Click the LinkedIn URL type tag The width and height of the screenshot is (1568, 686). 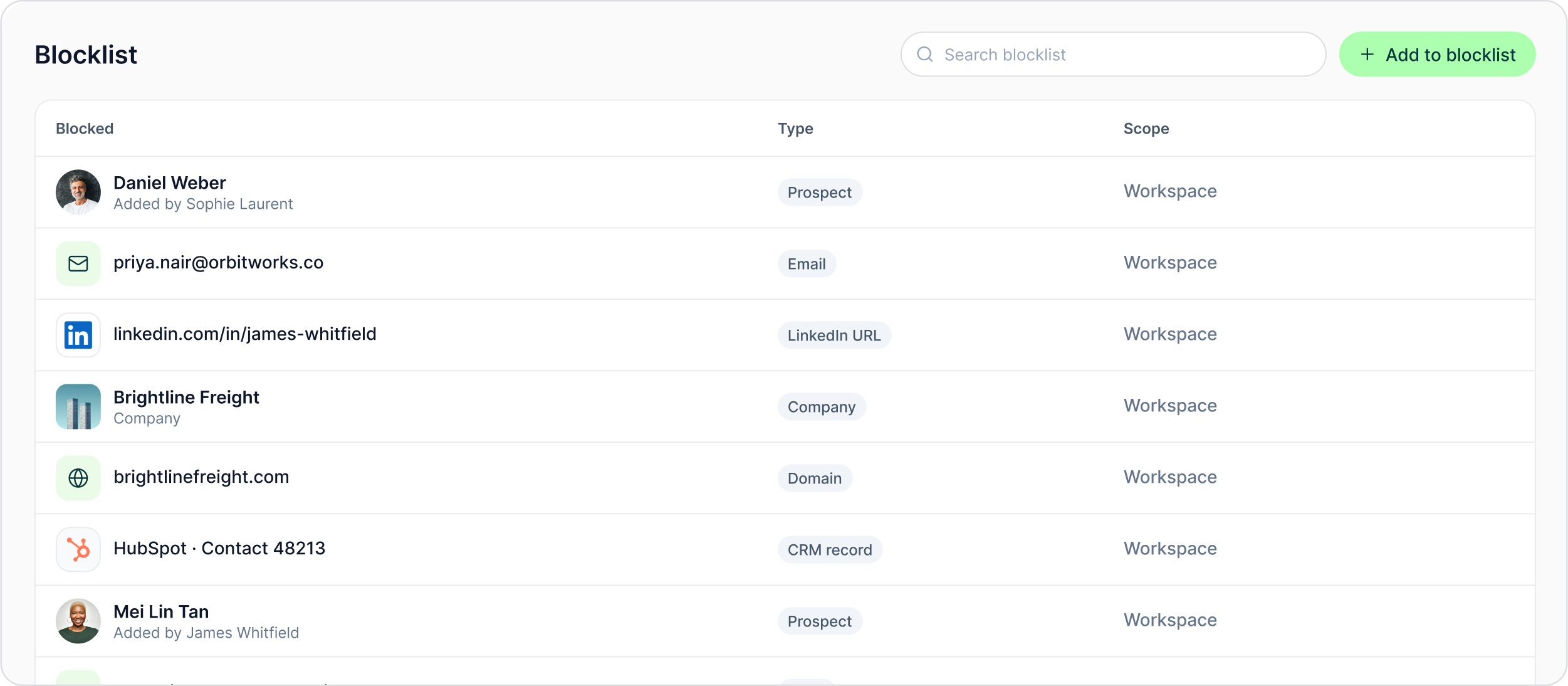(x=834, y=335)
